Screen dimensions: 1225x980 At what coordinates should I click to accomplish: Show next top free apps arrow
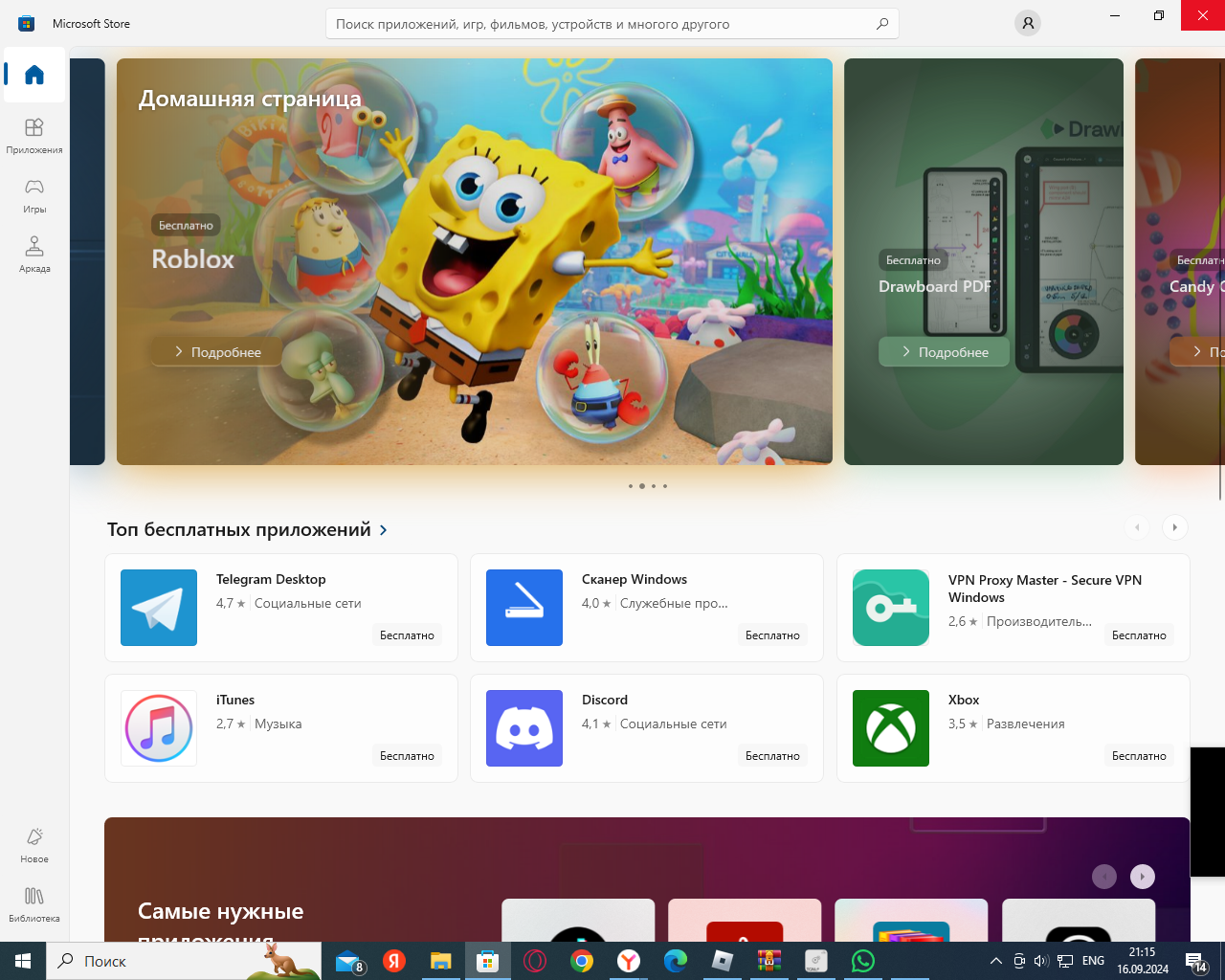1174,527
